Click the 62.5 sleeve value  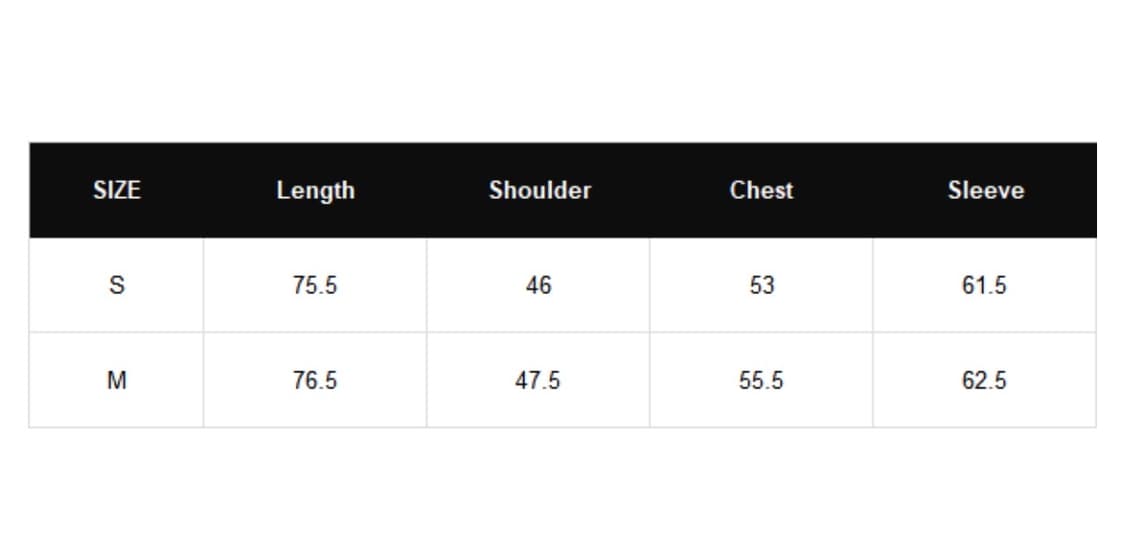985,381
